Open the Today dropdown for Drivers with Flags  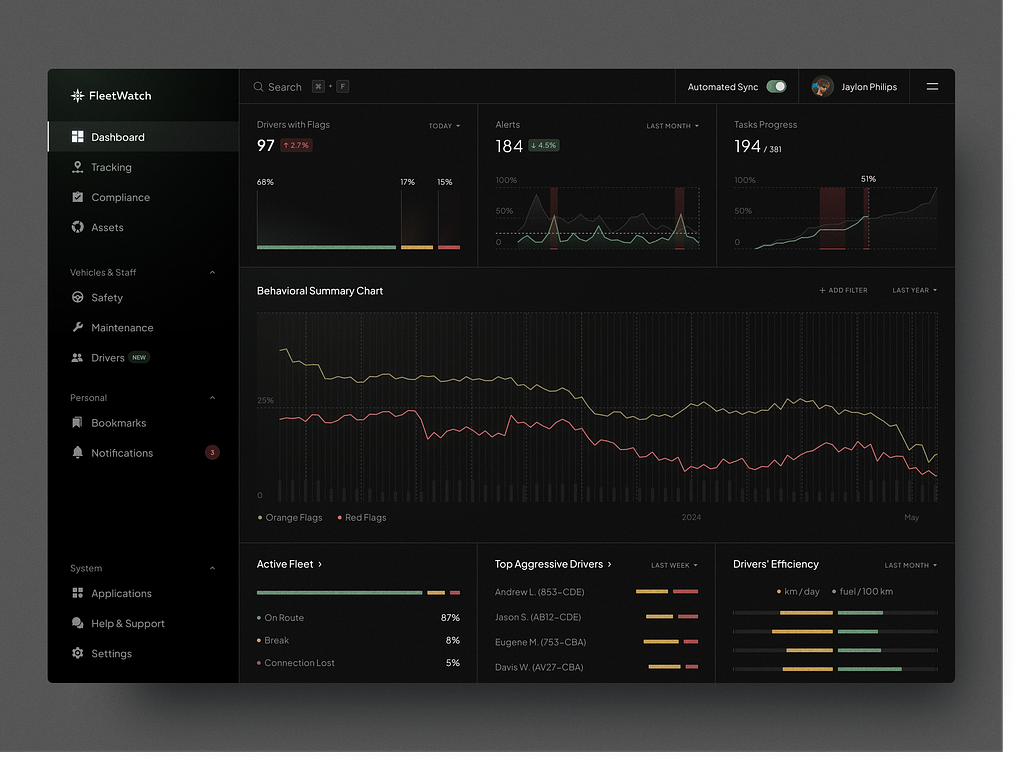coord(444,126)
